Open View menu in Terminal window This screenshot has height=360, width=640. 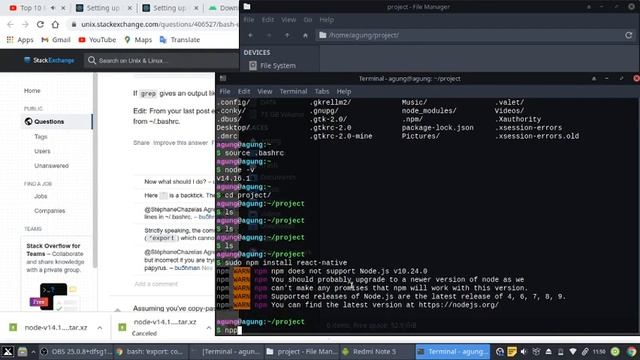[x=264, y=91]
